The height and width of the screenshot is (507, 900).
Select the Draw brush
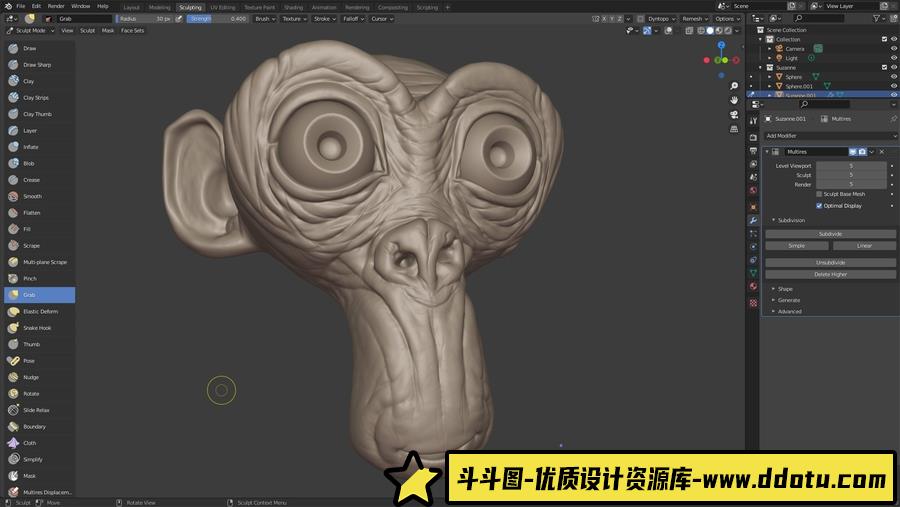pyautogui.click(x=39, y=49)
